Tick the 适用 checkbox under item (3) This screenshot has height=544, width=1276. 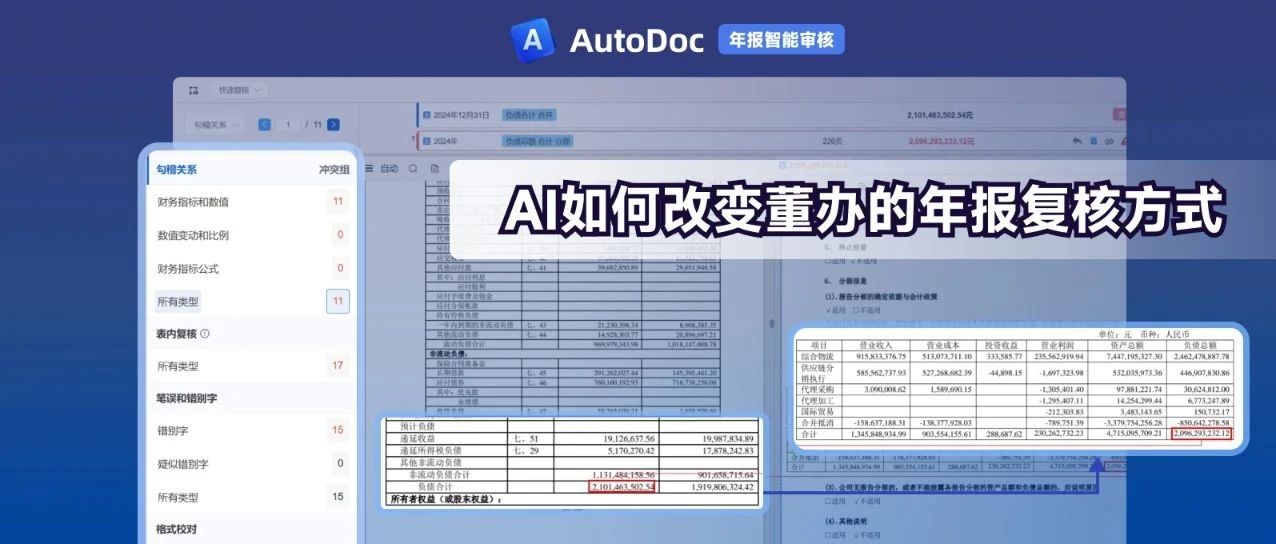pyautogui.click(x=829, y=502)
